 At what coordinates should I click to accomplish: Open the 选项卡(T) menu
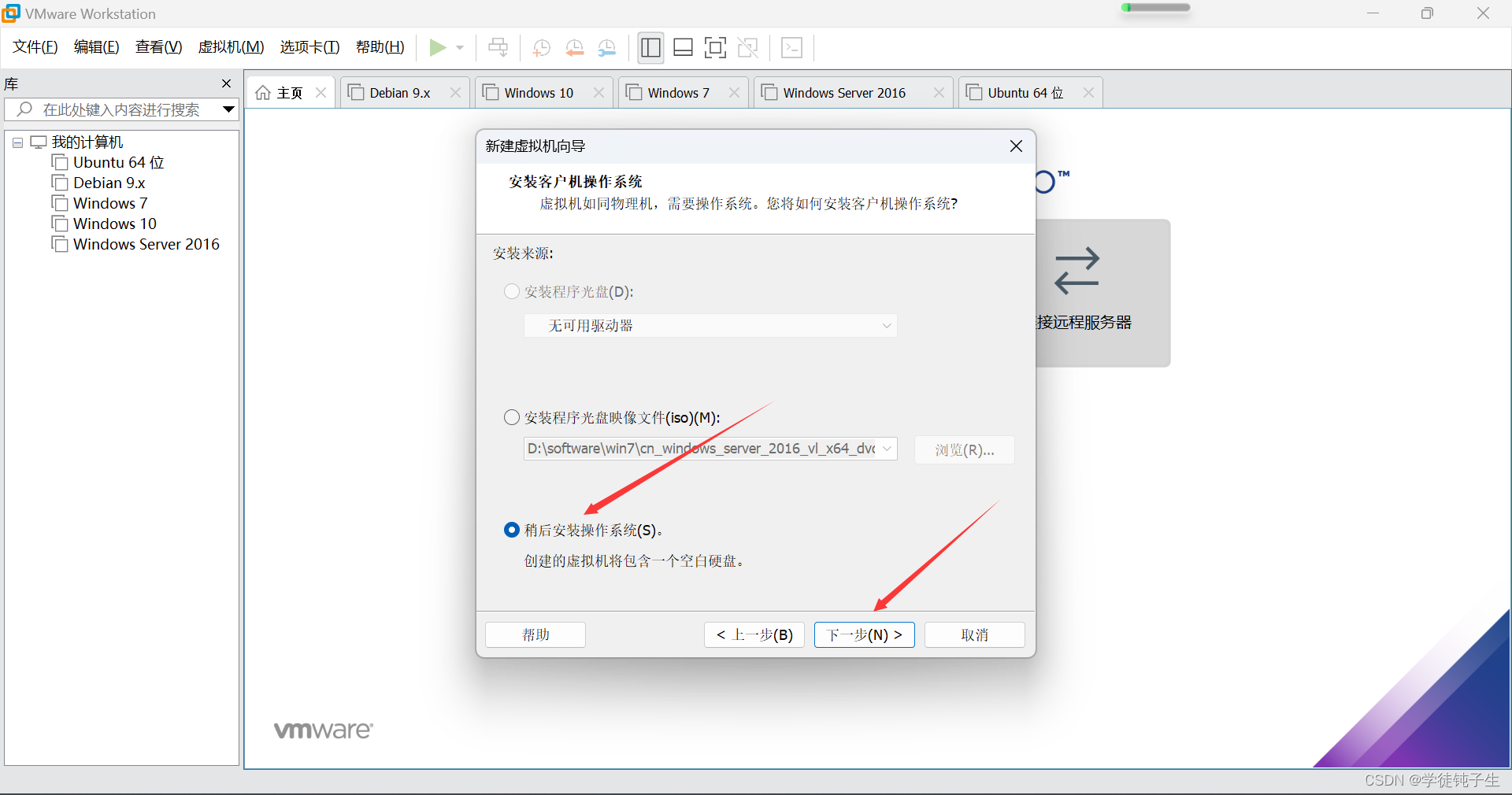309,47
